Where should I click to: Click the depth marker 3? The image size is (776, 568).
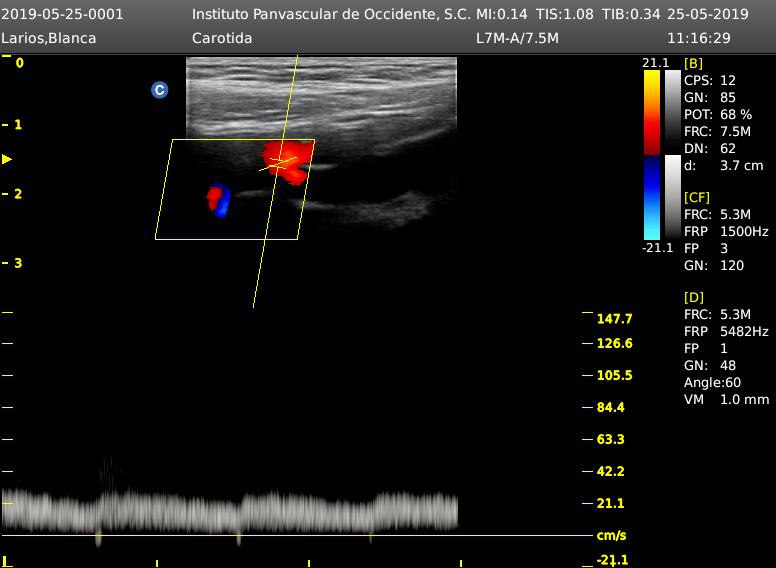click(x=18, y=263)
